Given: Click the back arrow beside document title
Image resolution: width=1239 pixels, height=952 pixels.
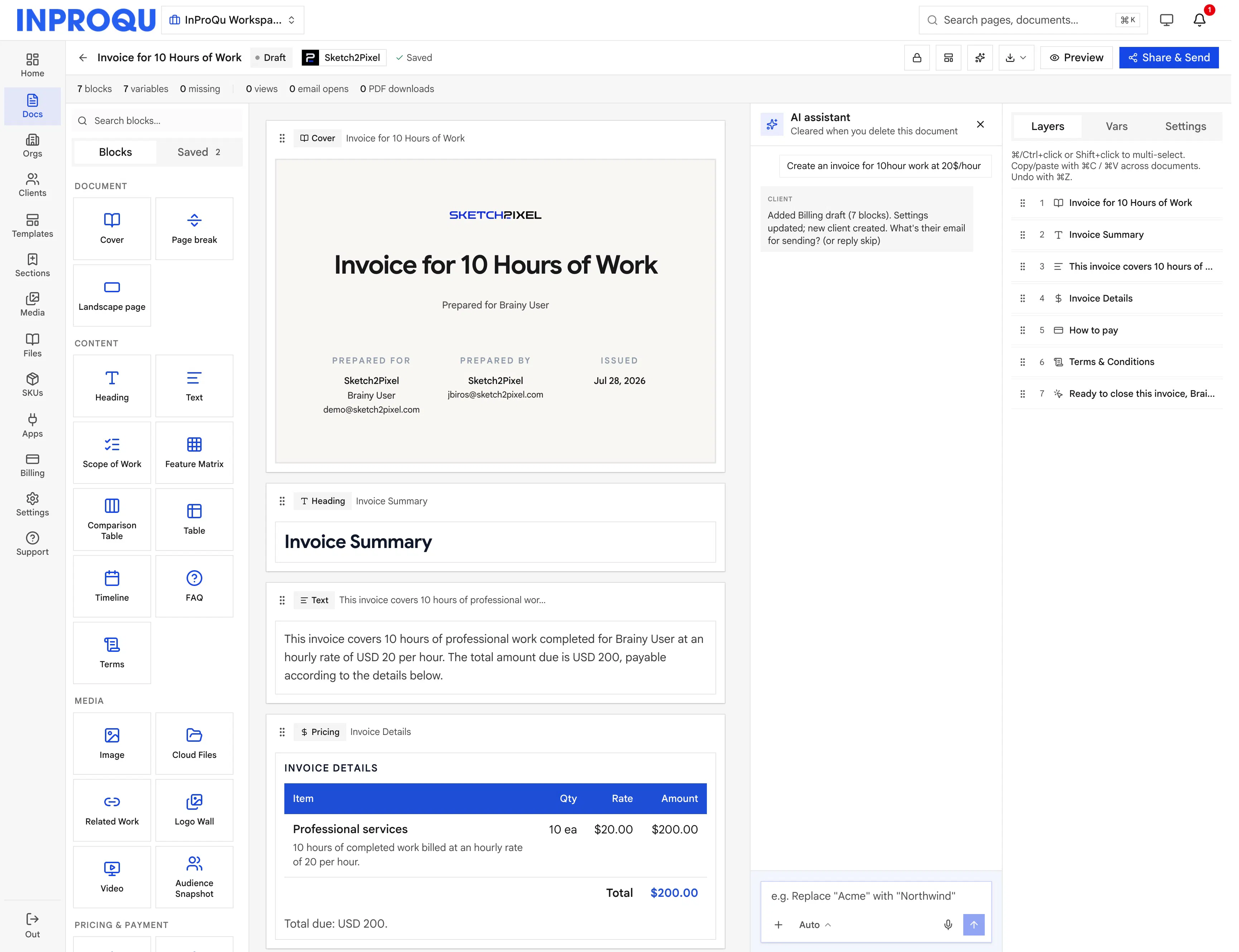Looking at the screenshot, I should 83,58.
